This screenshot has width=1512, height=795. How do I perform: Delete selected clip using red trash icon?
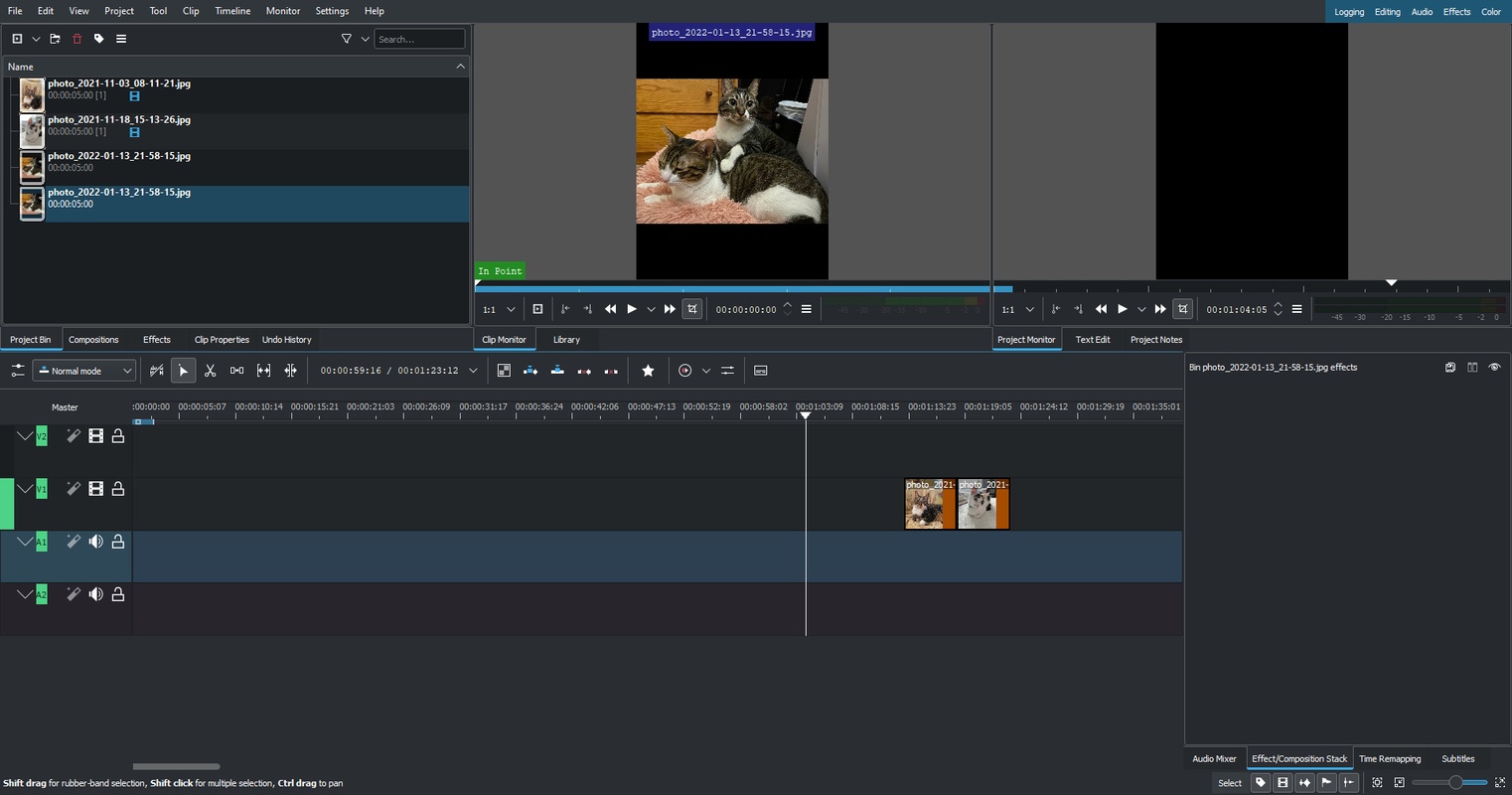pos(76,39)
